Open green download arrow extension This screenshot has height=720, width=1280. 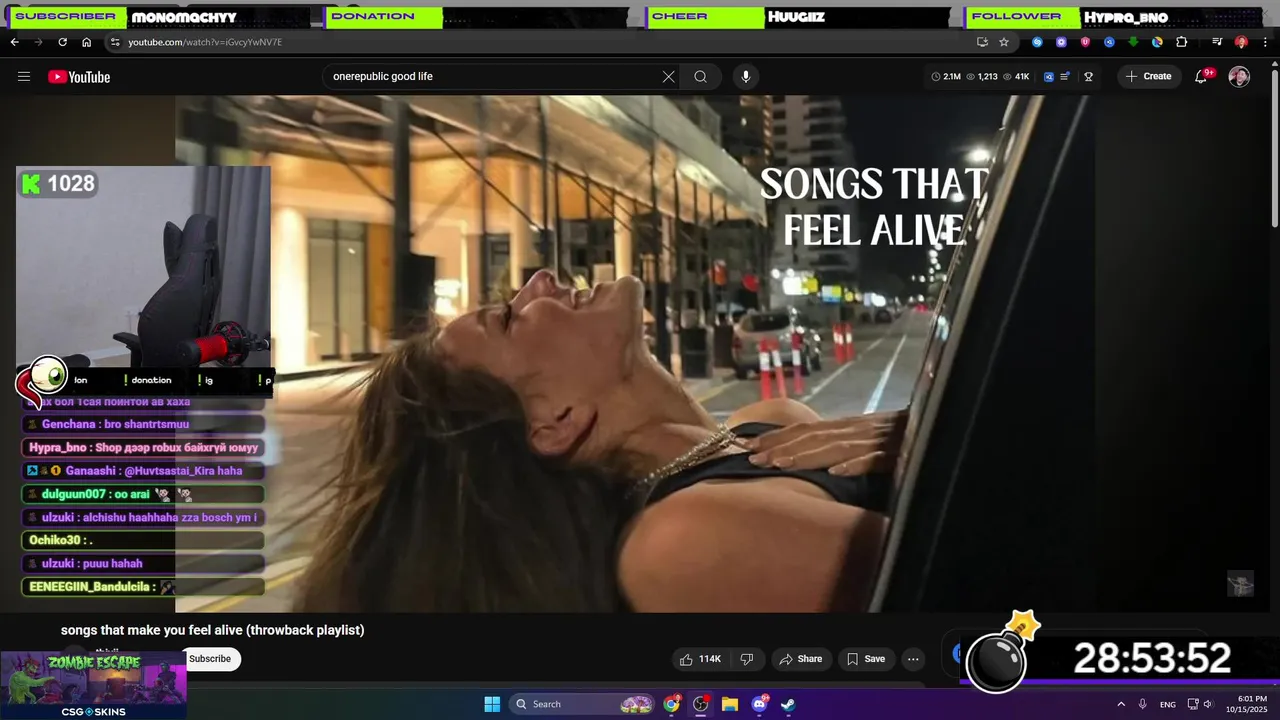[1133, 42]
